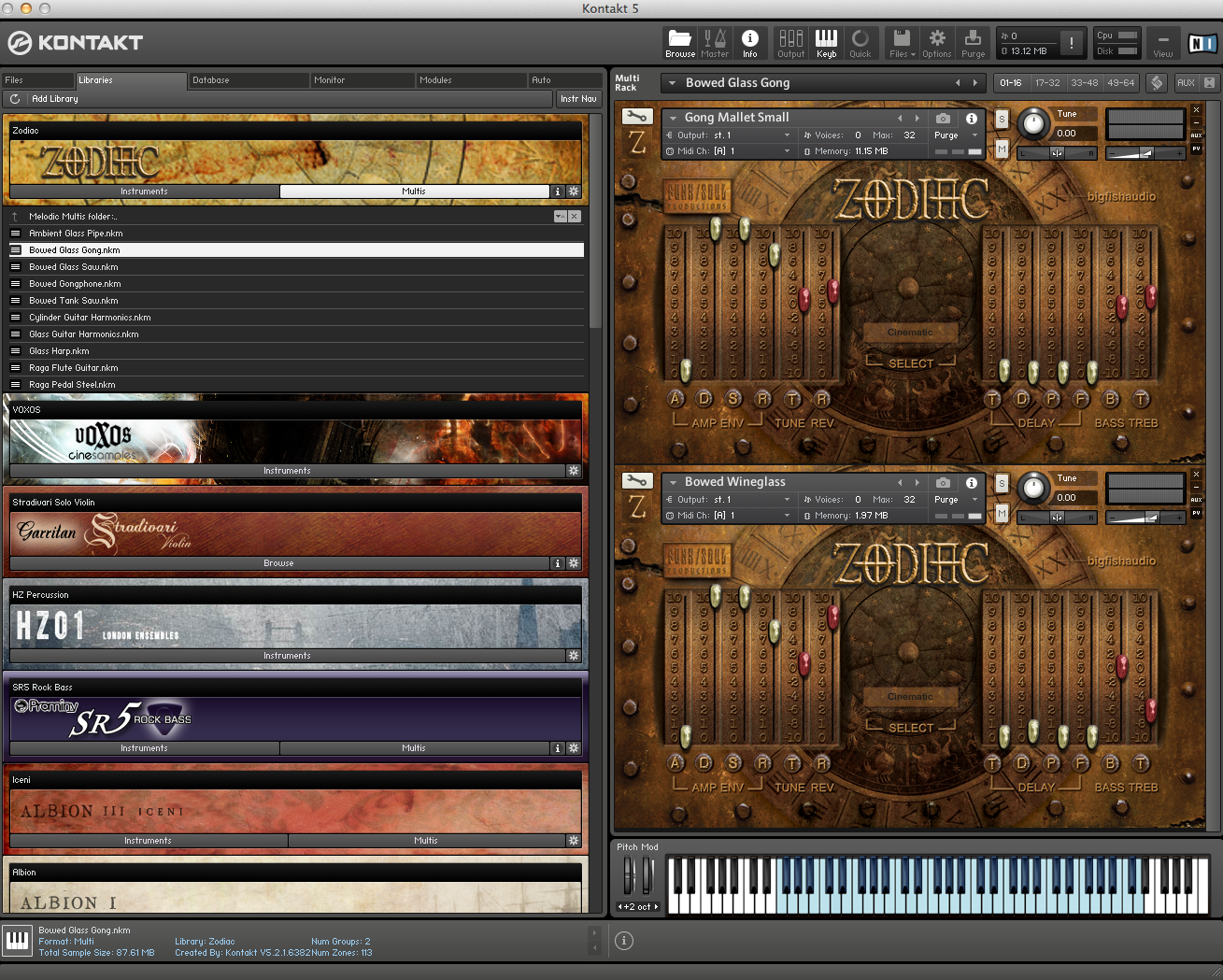
Task: Adjust volume slider on Bowed Wineglass
Action: pyautogui.click(x=1147, y=517)
